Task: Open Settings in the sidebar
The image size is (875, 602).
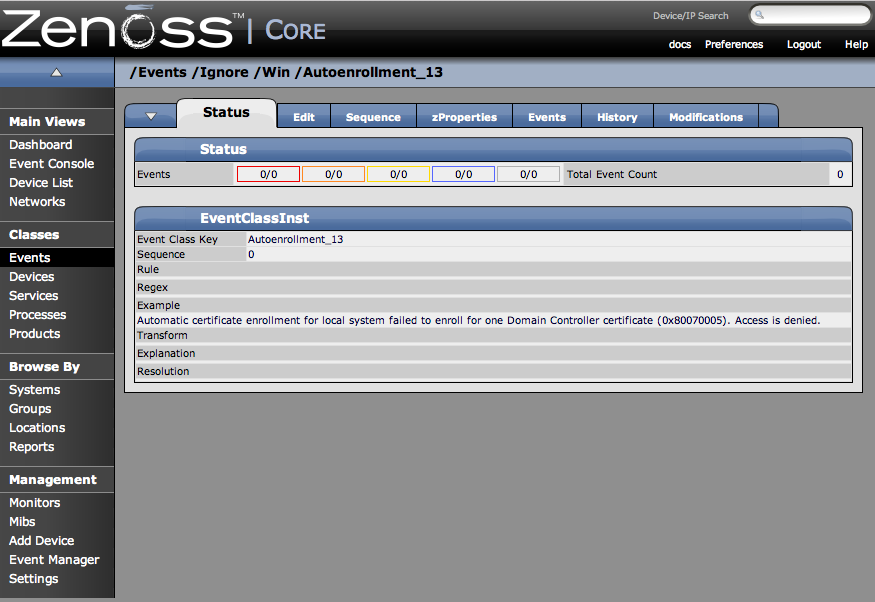Action: (33, 579)
